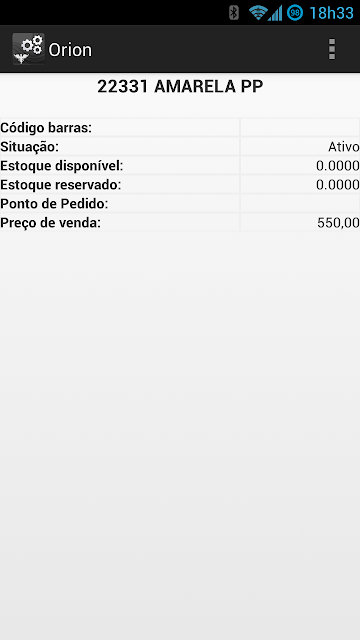Tap the 18h33 clock in status bar

pyautogui.click(x=331, y=13)
